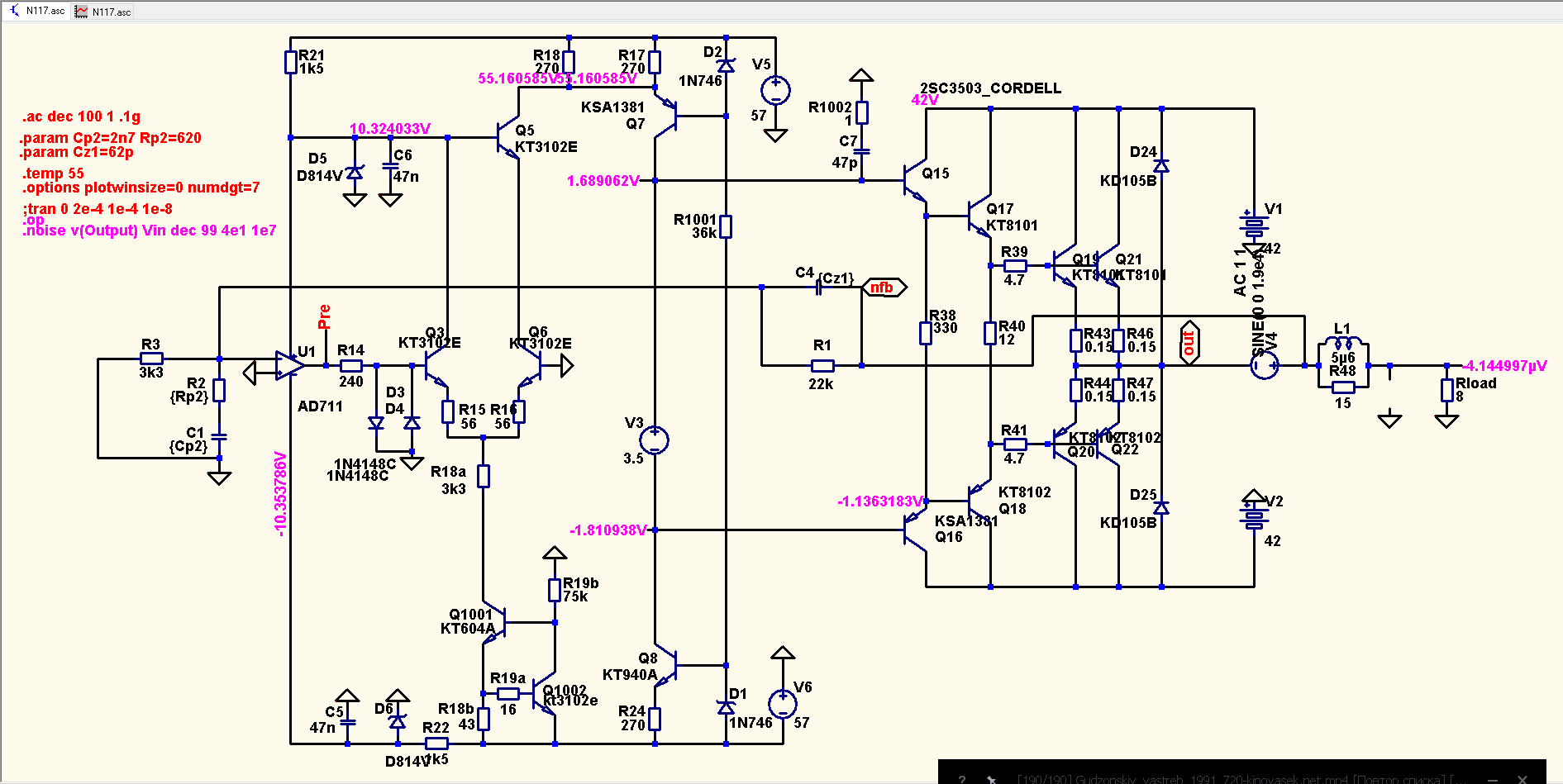The image size is (1563, 784).
Task: Select the Q16 KSA1381 transistor
Action: coord(914,530)
